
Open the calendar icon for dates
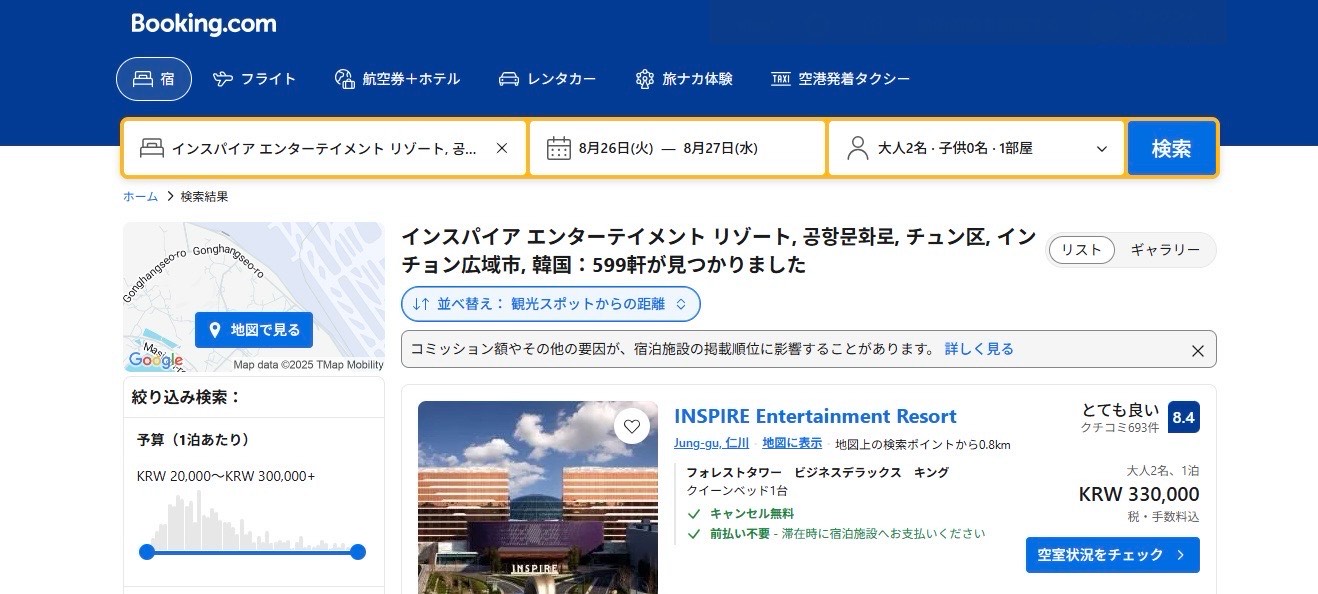pos(559,148)
